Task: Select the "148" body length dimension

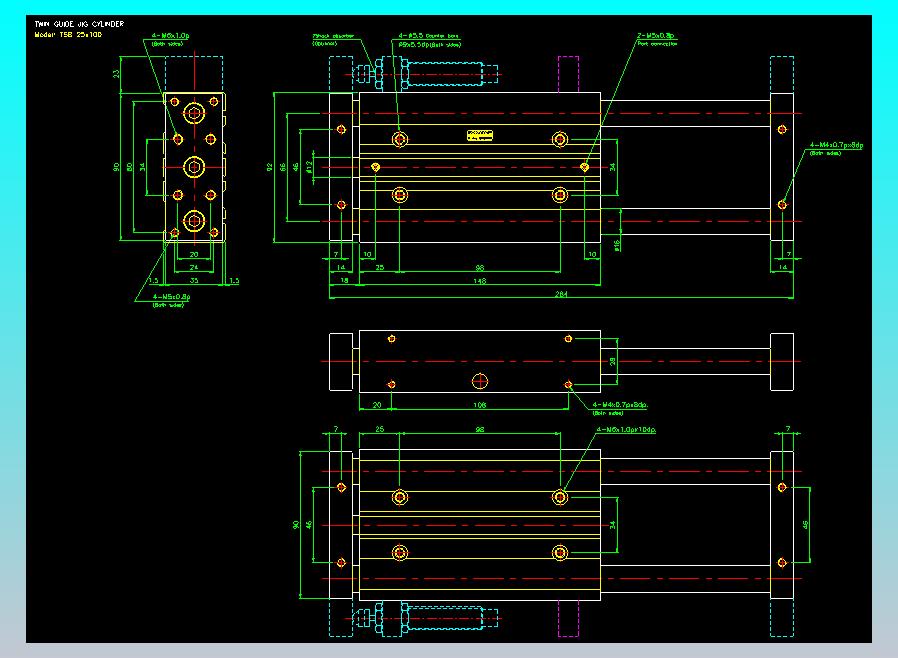Action: coord(480,281)
